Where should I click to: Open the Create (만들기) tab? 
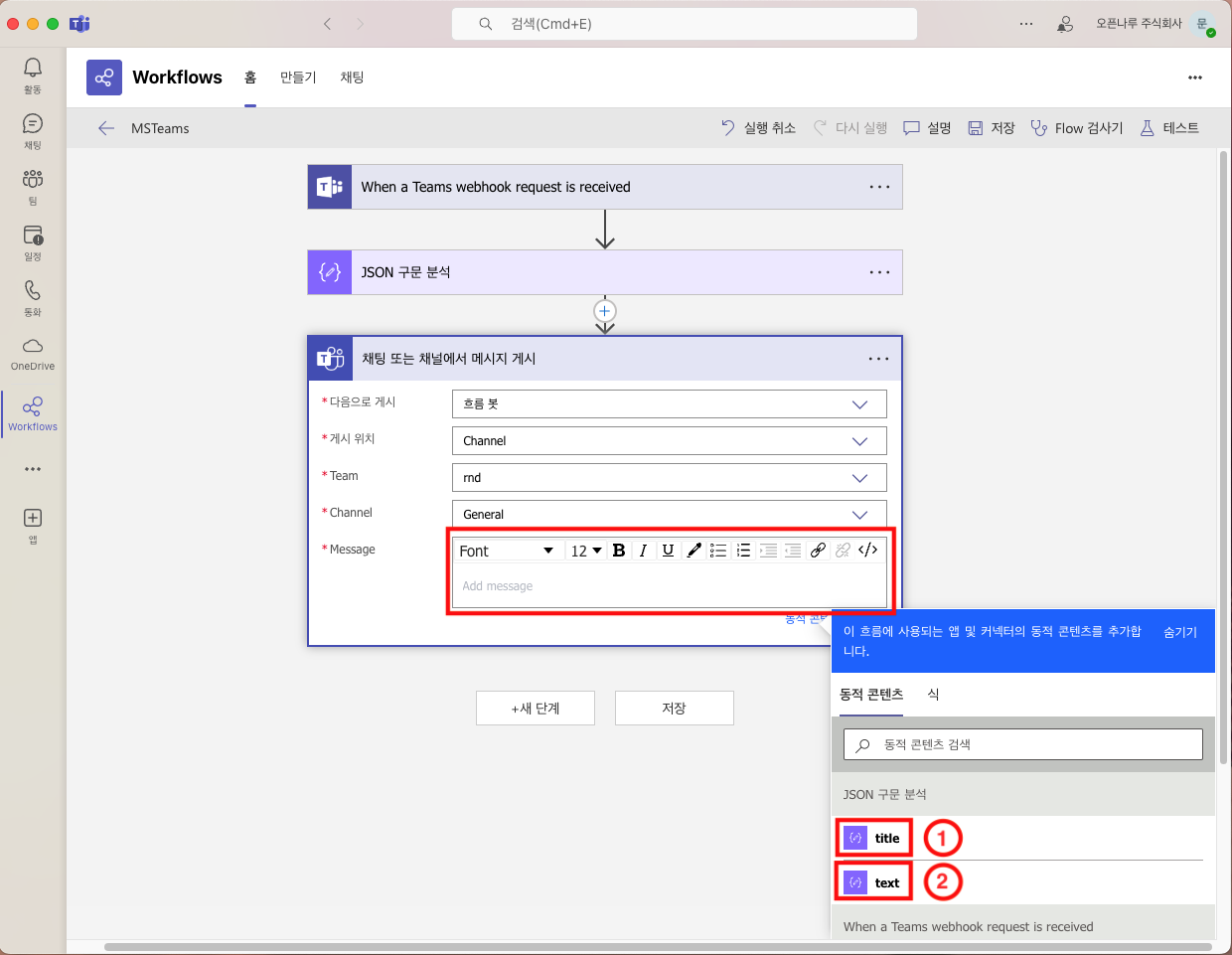[297, 78]
